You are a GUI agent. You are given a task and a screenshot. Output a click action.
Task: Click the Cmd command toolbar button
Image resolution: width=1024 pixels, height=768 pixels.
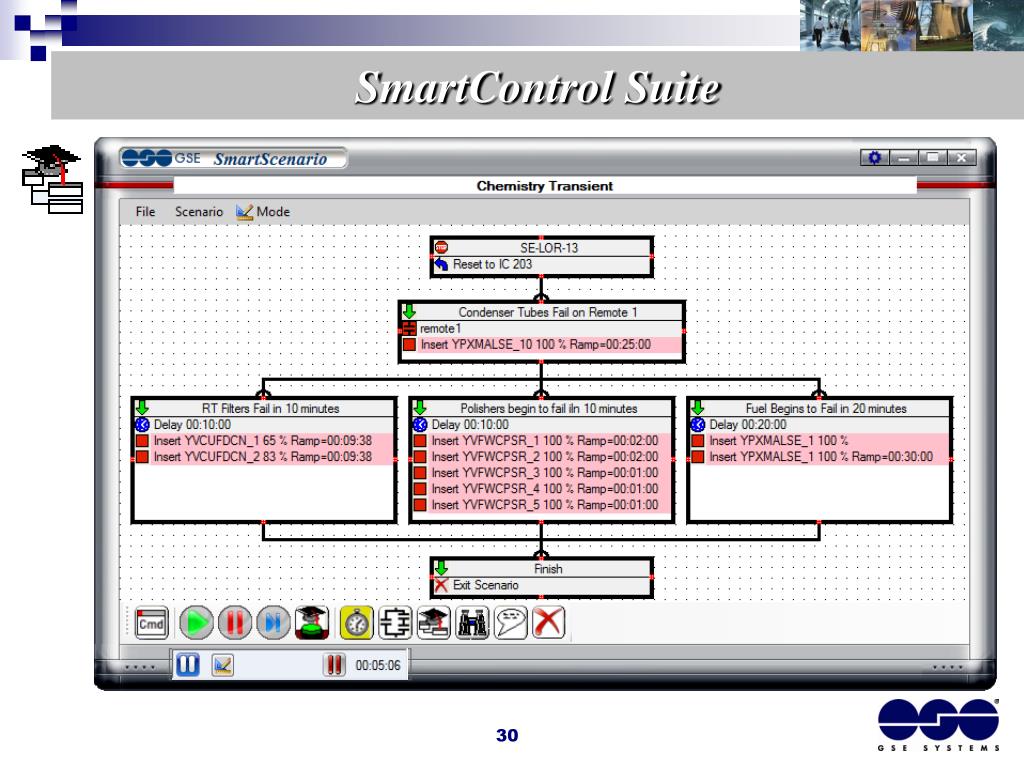tap(151, 623)
